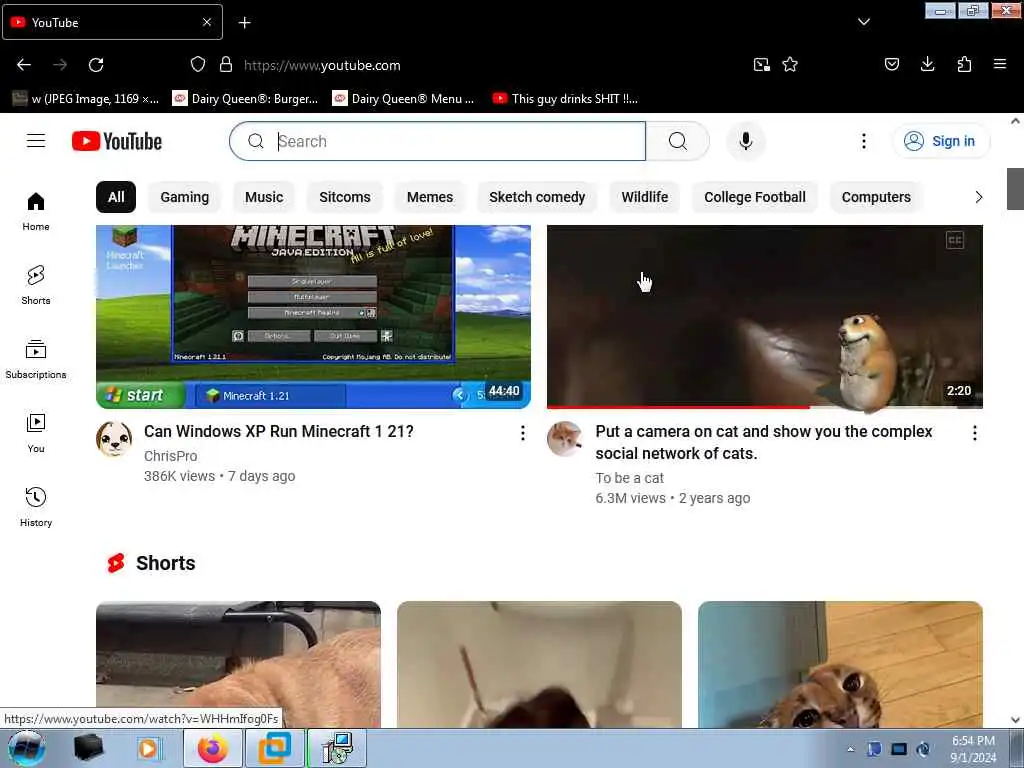
Task: Bookmark this page with star icon
Action: (790, 65)
